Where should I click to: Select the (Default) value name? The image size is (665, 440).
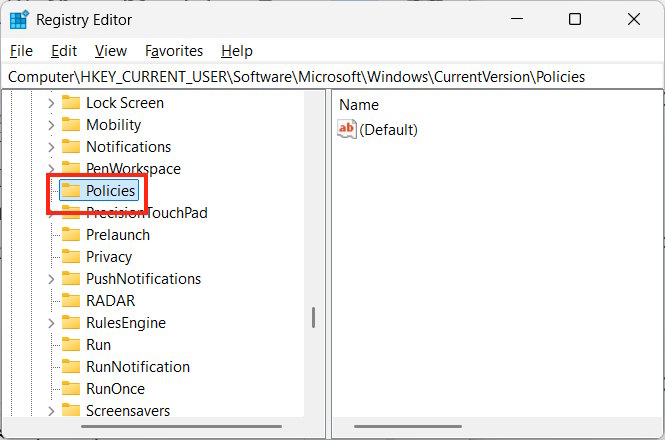[388, 129]
